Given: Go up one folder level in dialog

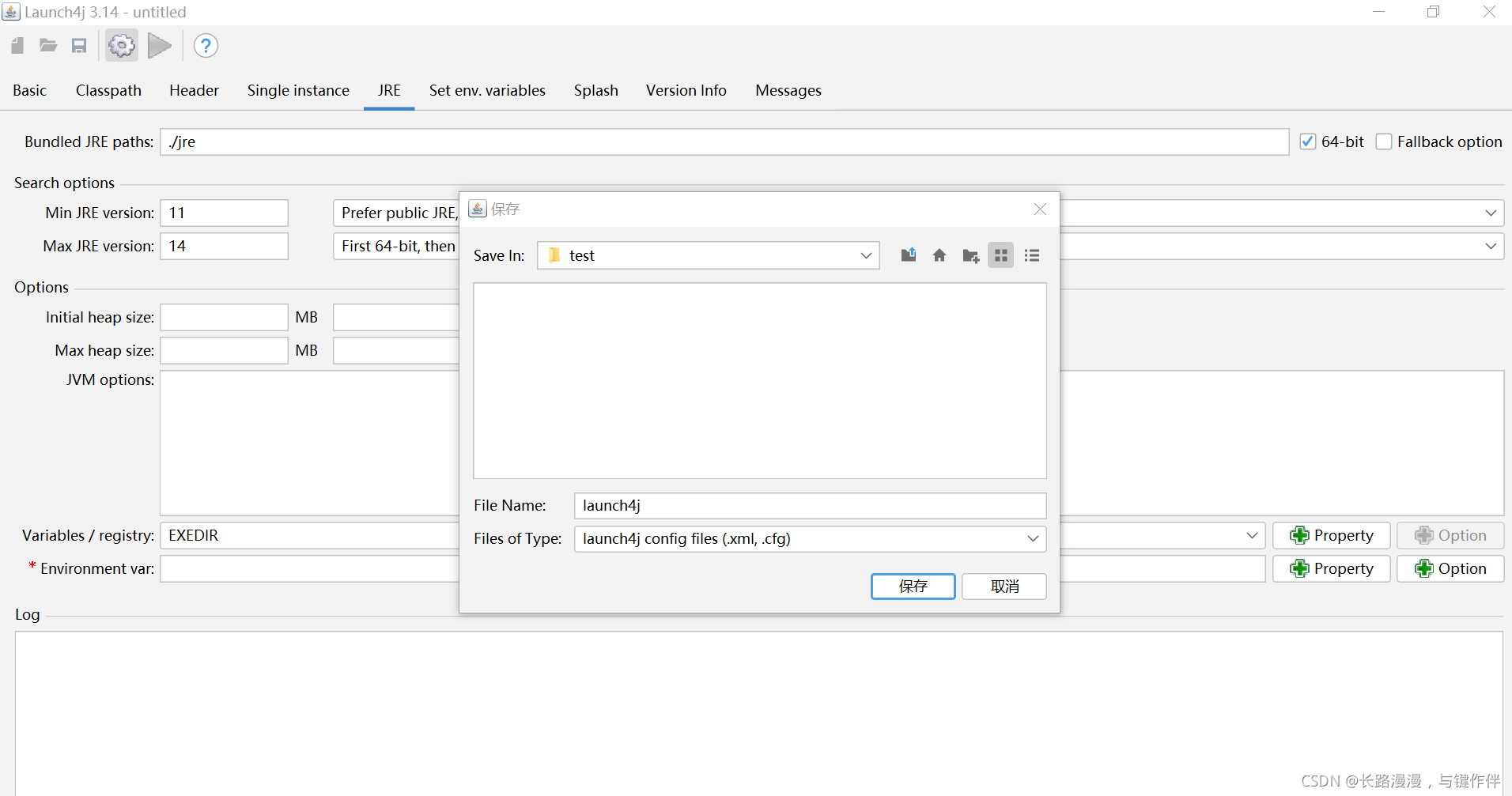Looking at the screenshot, I should (909, 255).
